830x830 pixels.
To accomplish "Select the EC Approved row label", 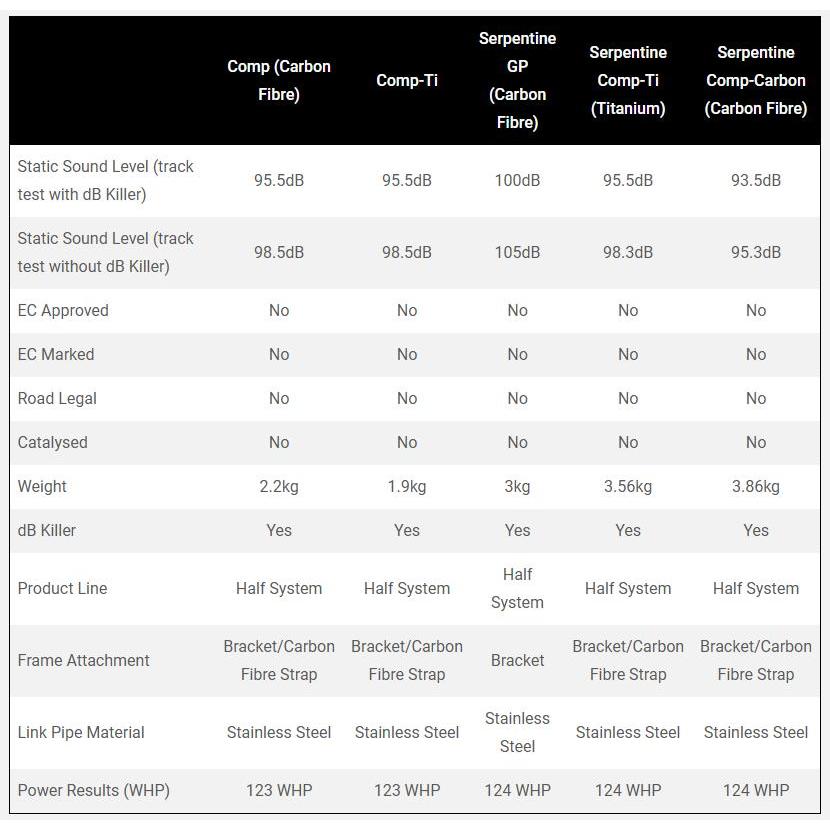I will (x=63, y=310).
